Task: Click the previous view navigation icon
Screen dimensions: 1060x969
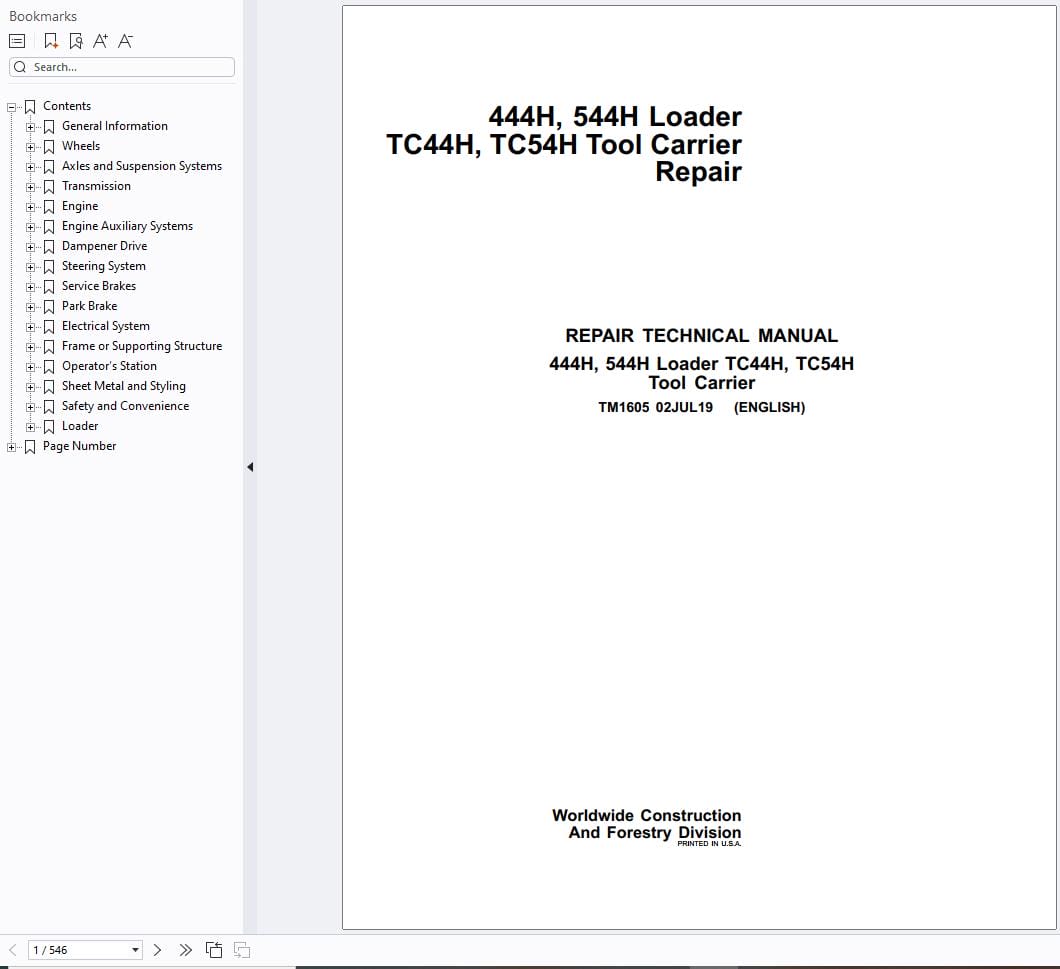Action: click(x=214, y=950)
